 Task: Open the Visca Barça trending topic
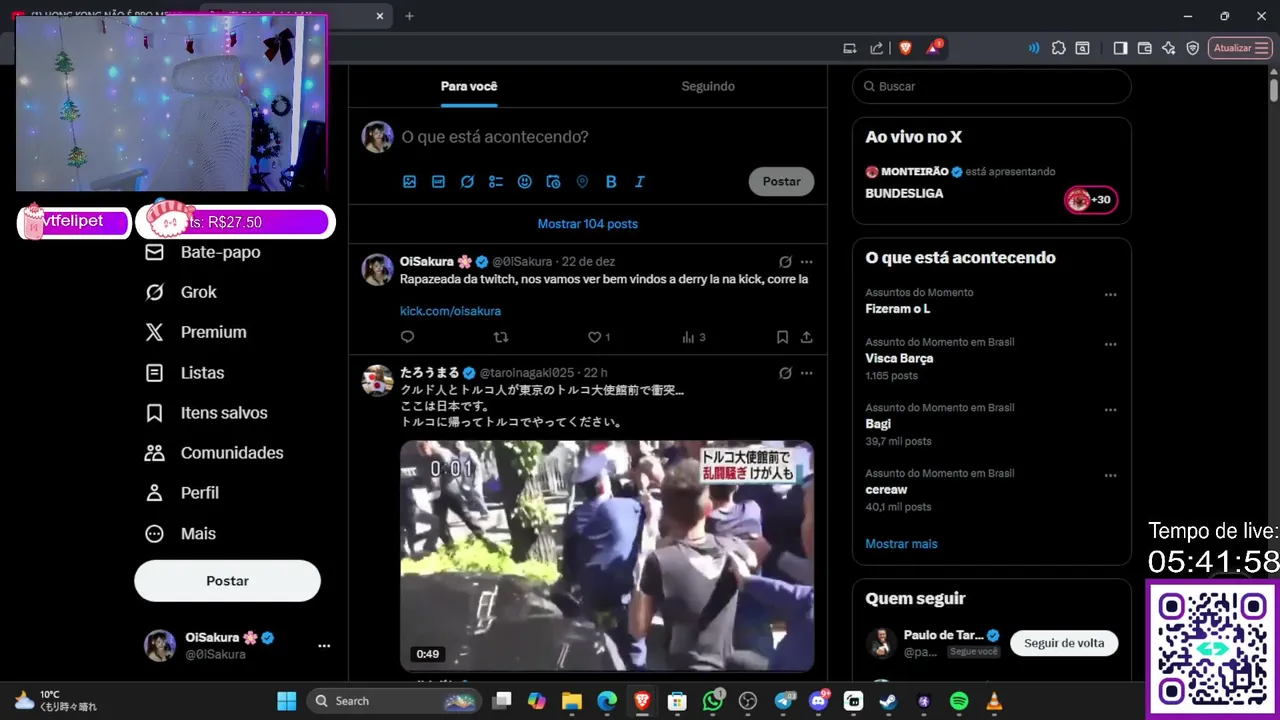(x=899, y=358)
